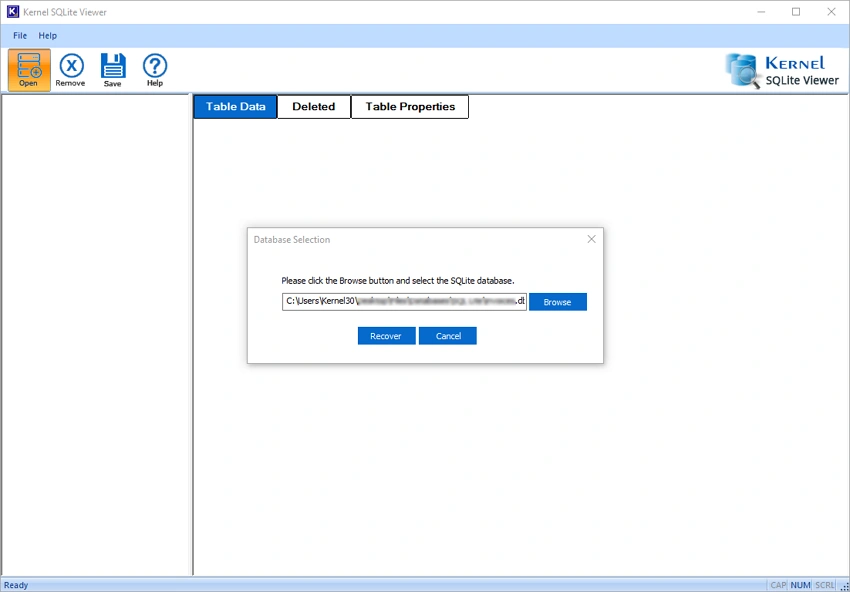Switch to the Table Properties tab
The width and height of the screenshot is (850, 592).
pos(410,107)
